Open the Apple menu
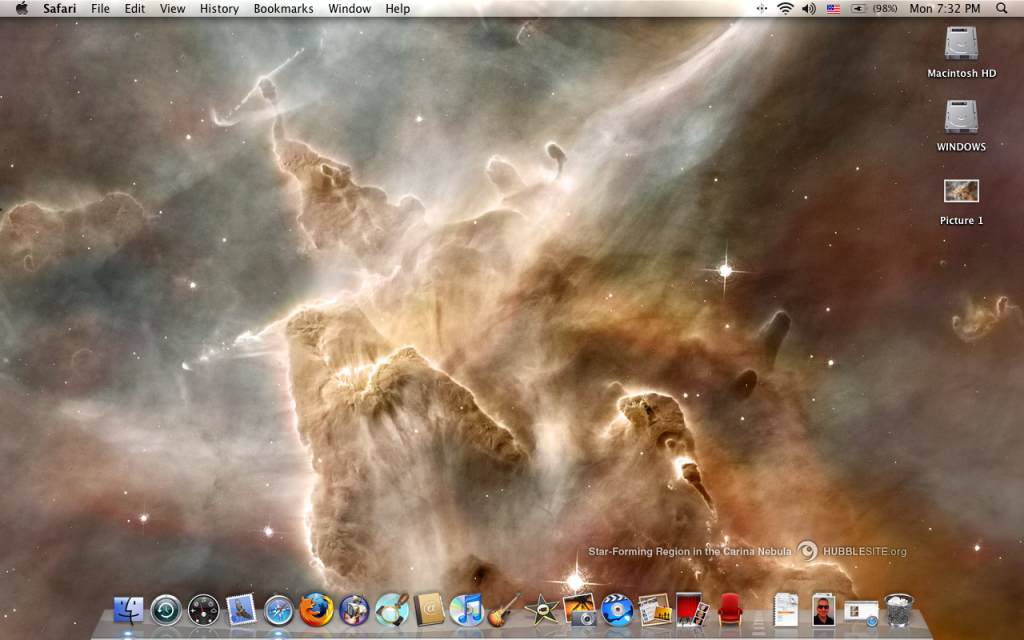Viewport: 1024px width, 640px height. point(22,8)
